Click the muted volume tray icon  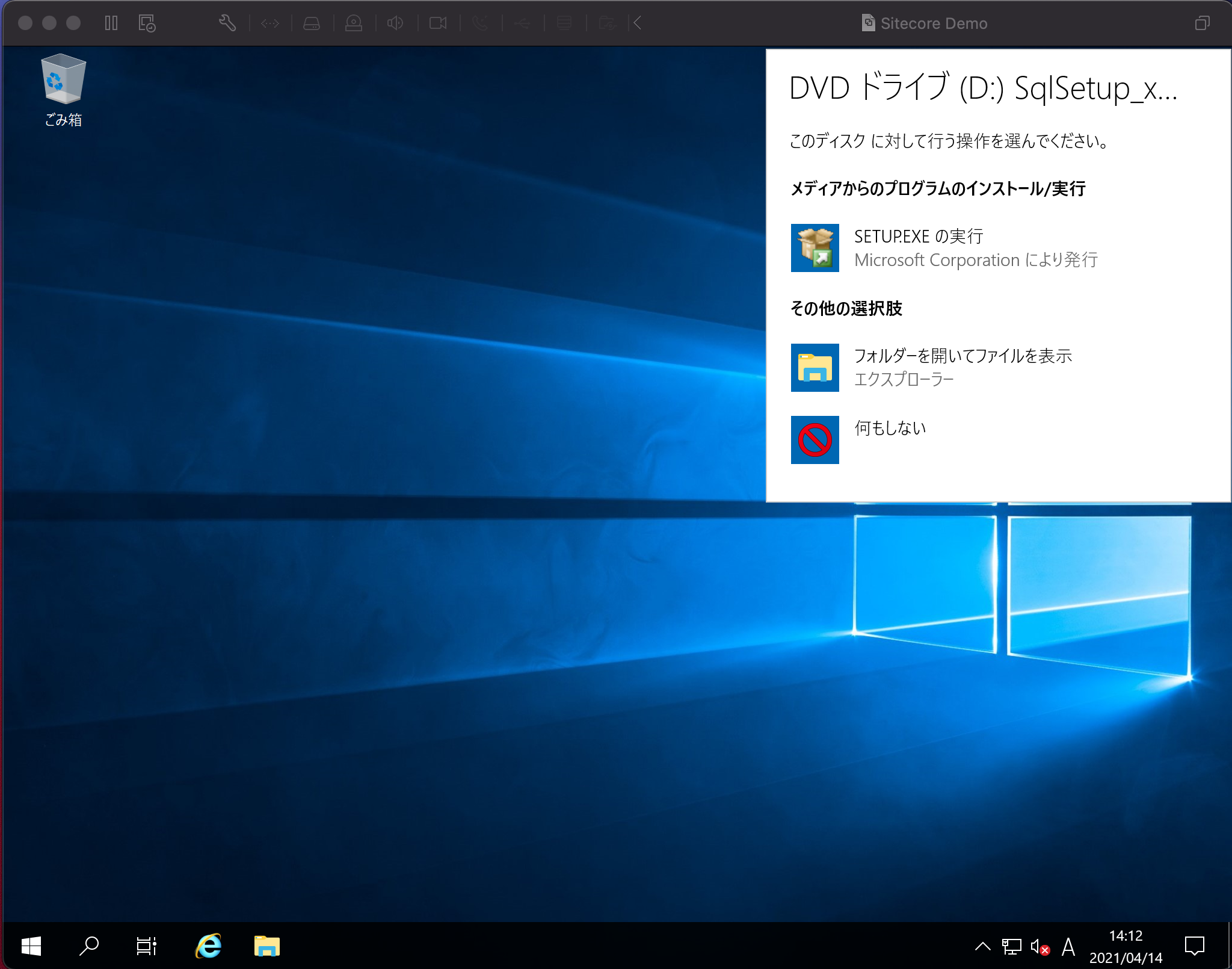point(1039,947)
